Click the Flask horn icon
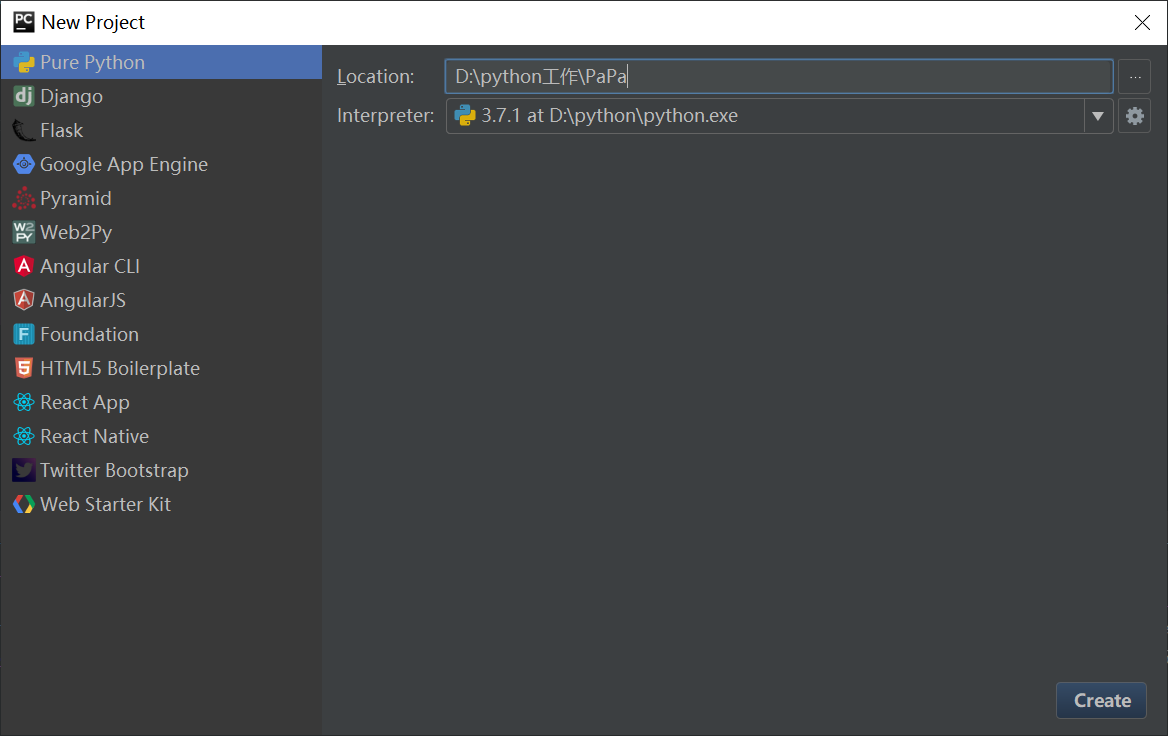 pos(24,130)
